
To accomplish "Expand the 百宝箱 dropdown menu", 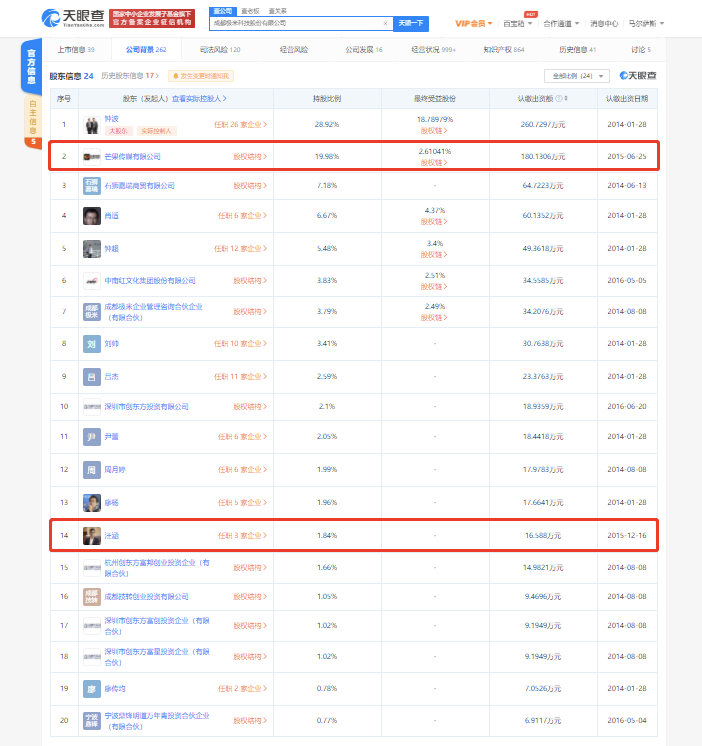I will pyautogui.click(x=517, y=23).
